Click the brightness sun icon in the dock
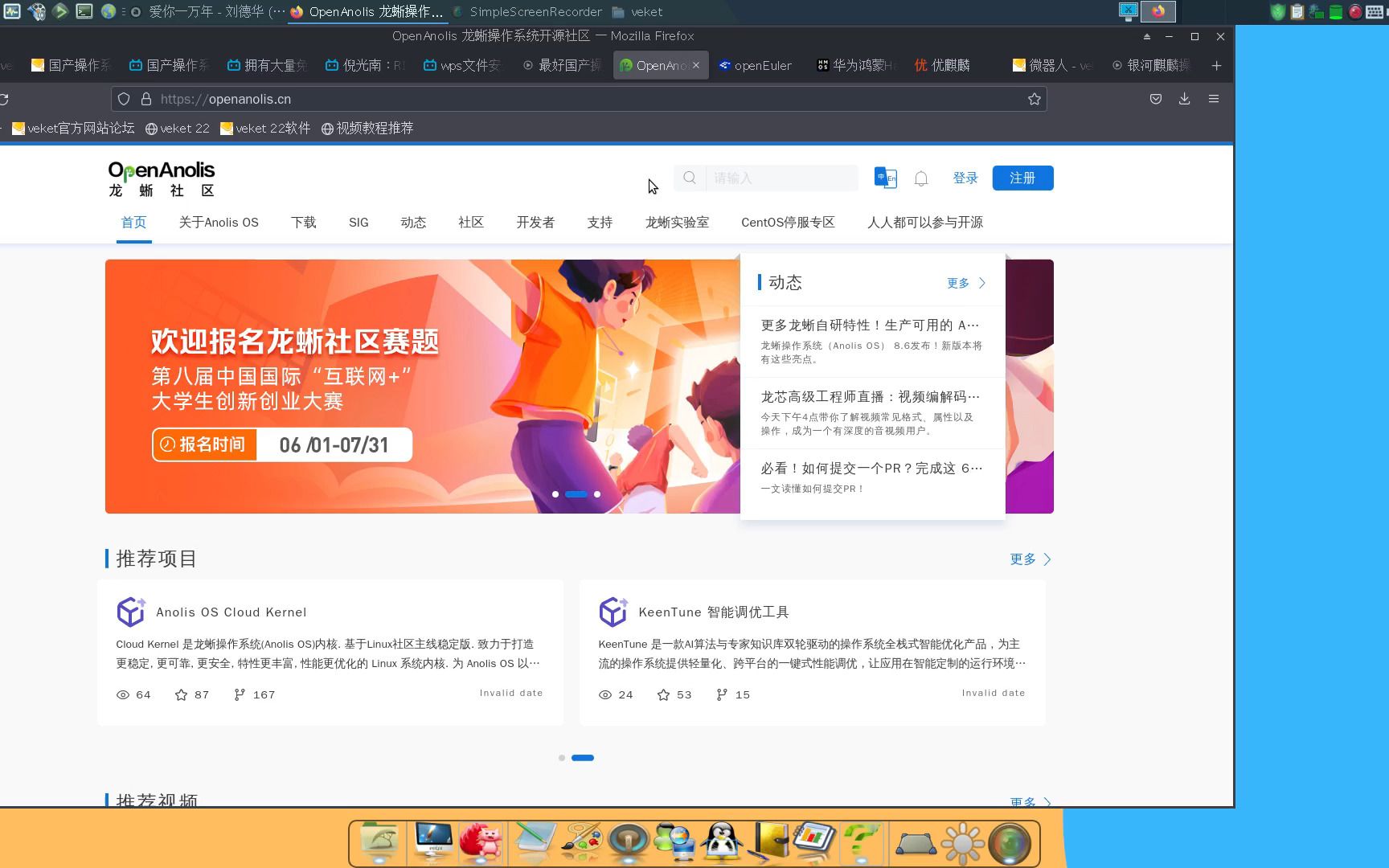The width and height of the screenshot is (1389, 868). coord(961,842)
